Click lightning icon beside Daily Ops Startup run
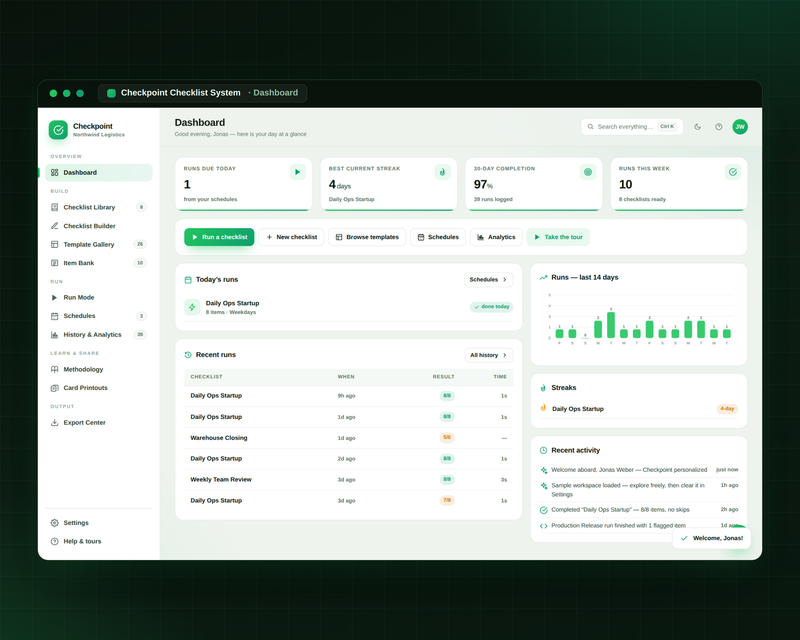This screenshot has height=640, width=800. point(192,307)
